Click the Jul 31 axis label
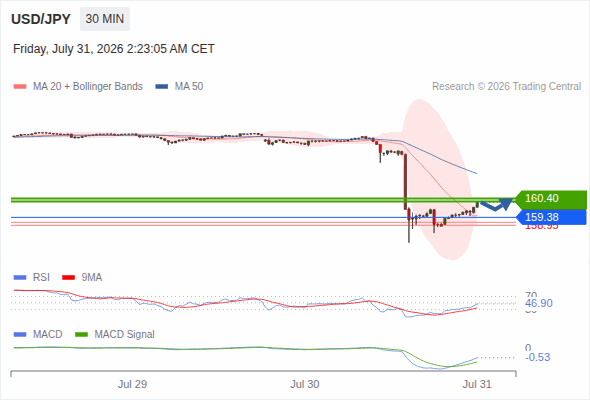590x400 pixels. coord(477,384)
